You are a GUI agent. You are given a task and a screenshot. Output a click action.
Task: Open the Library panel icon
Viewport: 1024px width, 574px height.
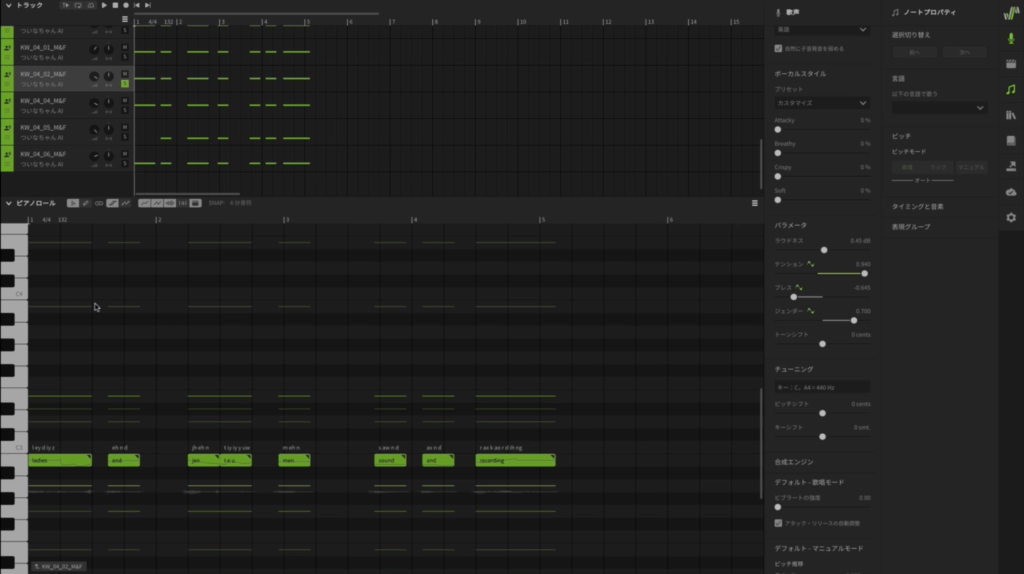click(1010, 115)
